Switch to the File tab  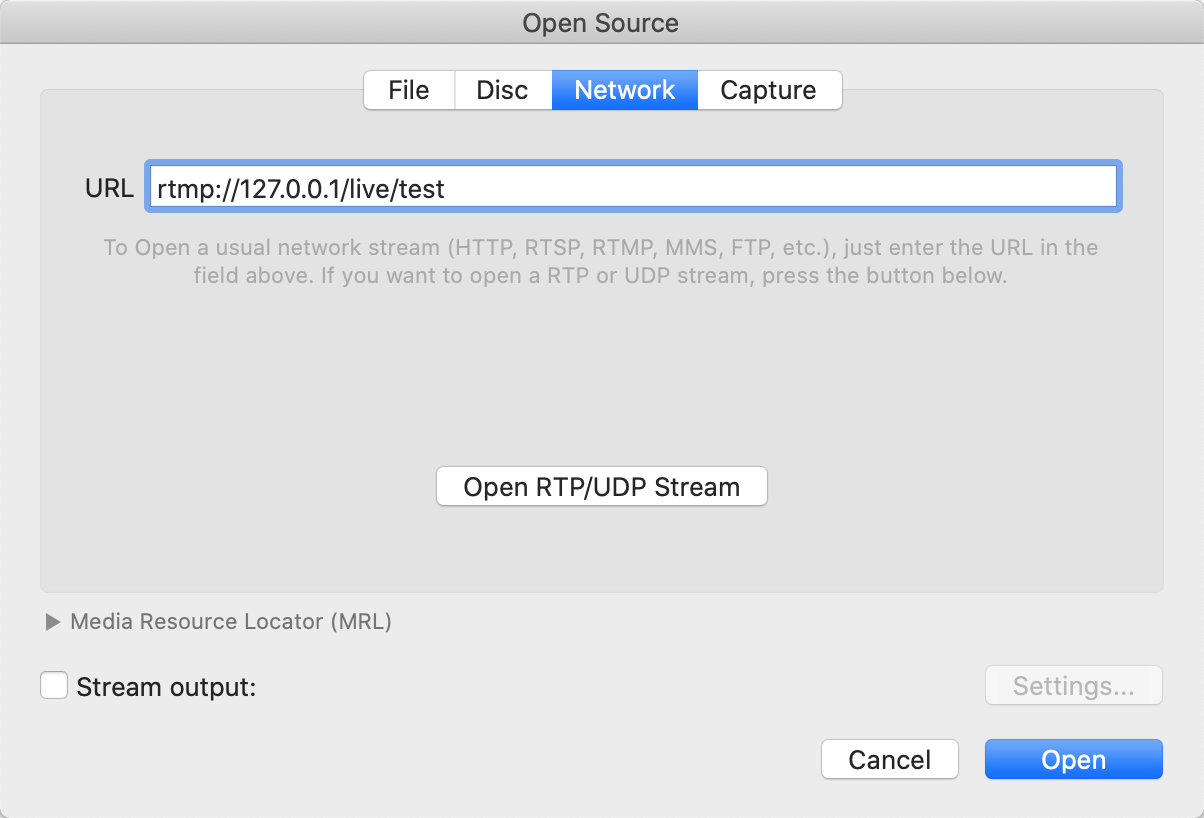(x=408, y=90)
